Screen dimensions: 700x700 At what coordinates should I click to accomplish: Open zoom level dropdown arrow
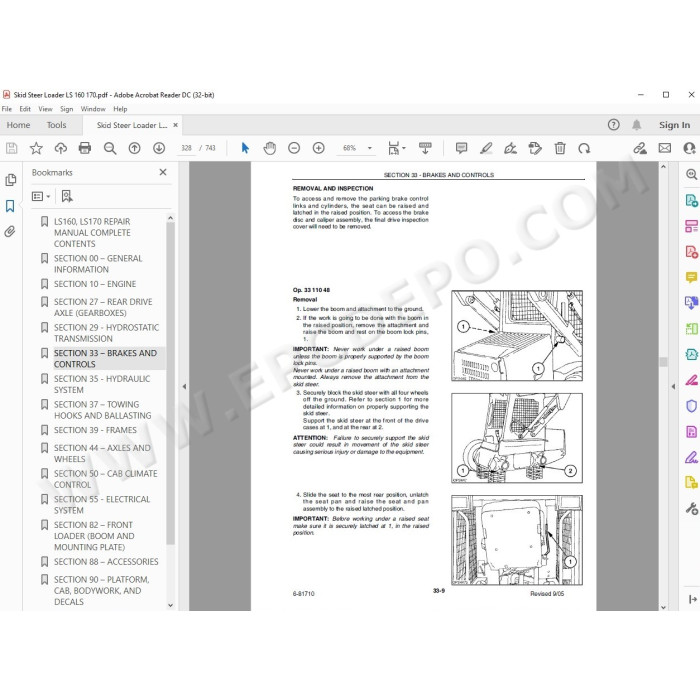click(x=370, y=148)
